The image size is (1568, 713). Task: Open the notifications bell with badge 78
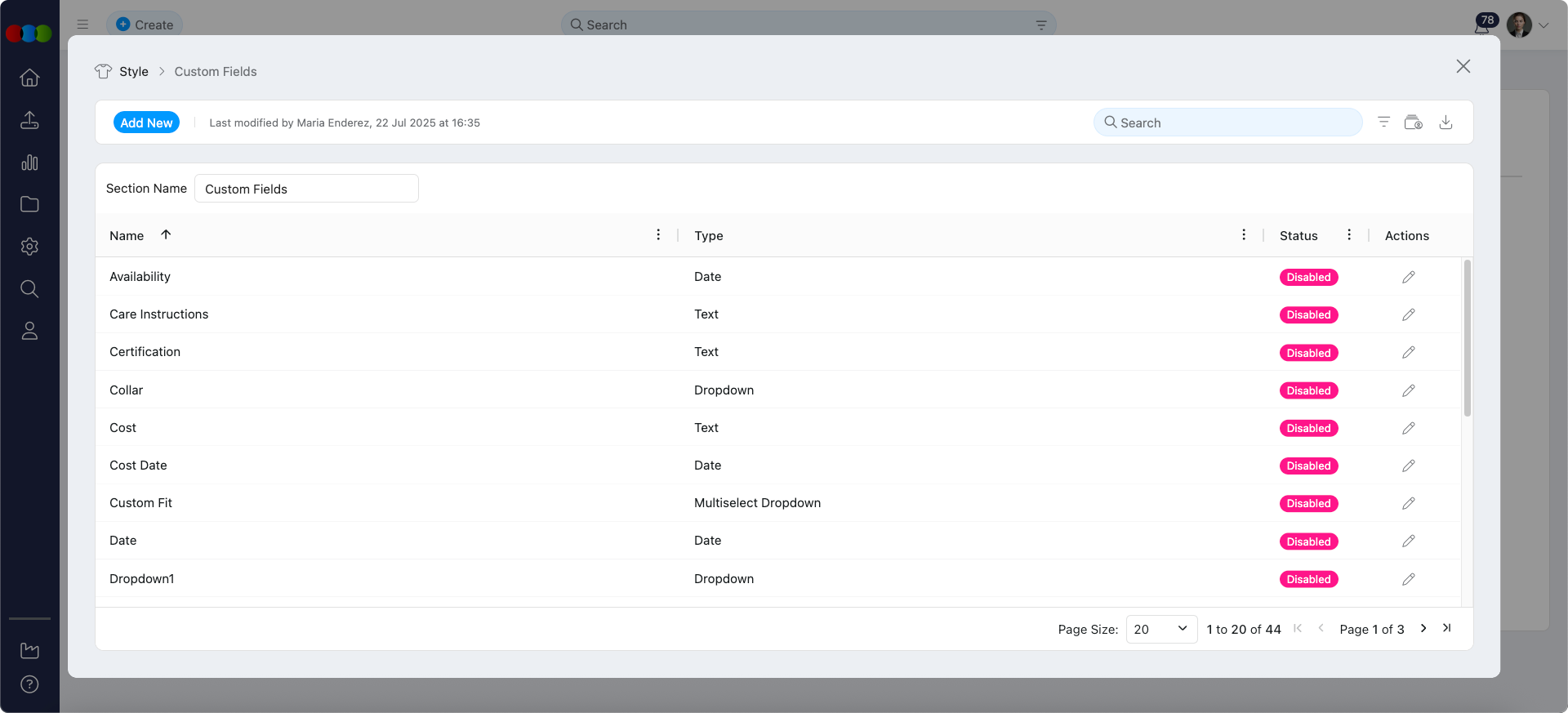(1482, 25)
